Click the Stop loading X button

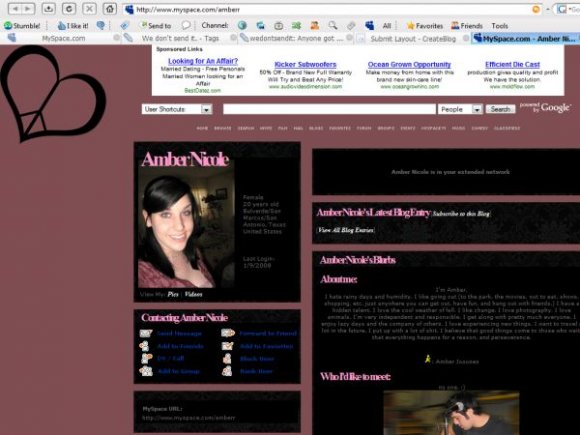pyautogui.click(x=89, y=9)
